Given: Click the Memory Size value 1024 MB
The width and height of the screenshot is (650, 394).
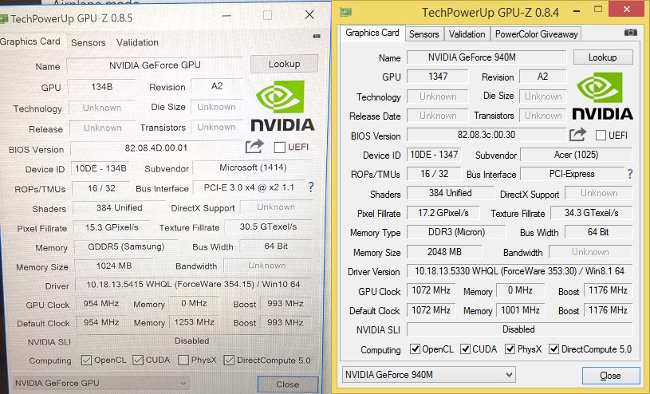Looking at the screenshot, I should [114, 266].
